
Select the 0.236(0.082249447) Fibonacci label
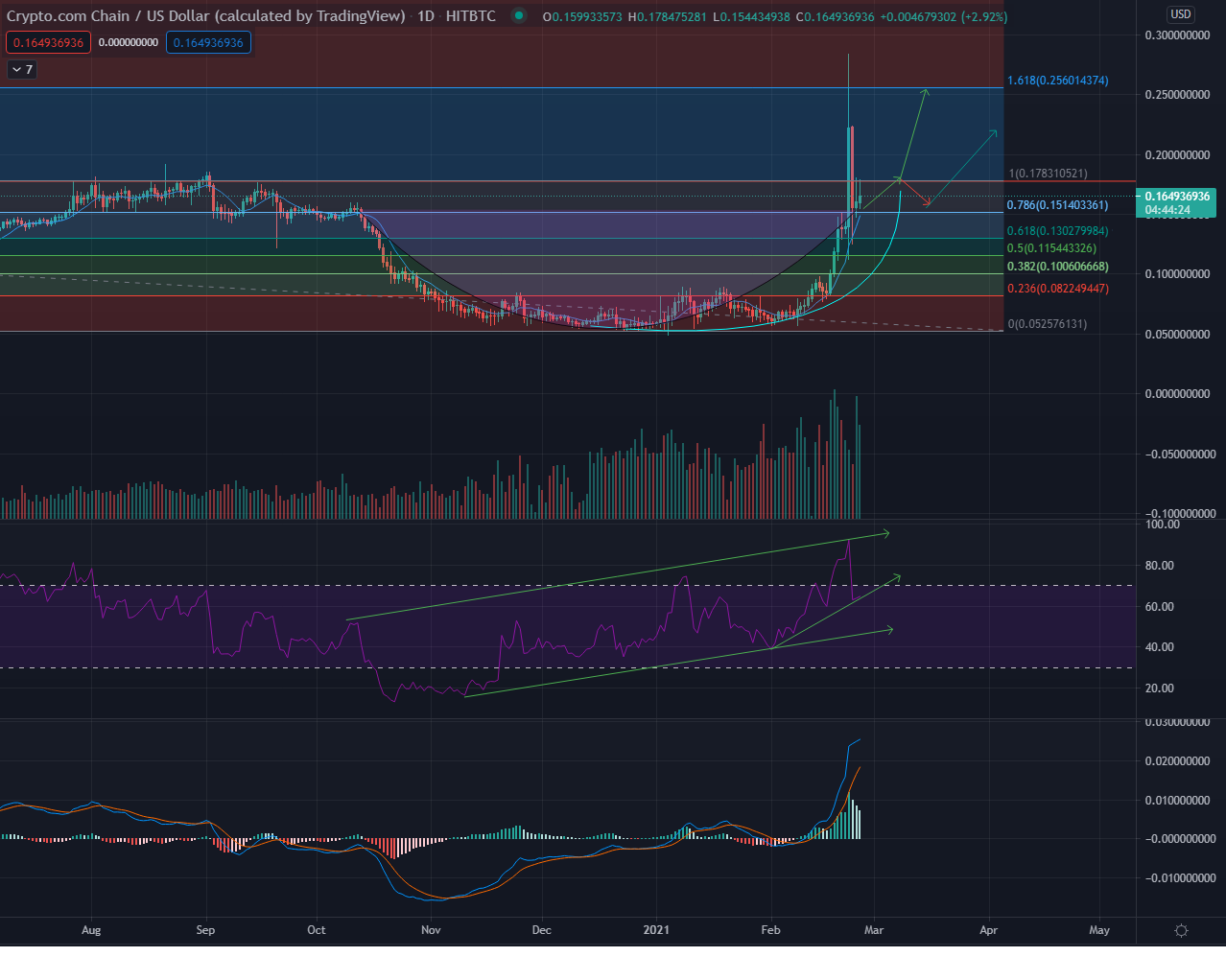click(1057, 289)
